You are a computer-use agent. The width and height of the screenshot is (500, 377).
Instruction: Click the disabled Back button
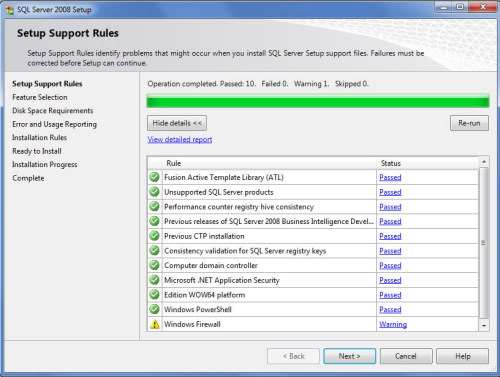[x=293, y=356]
